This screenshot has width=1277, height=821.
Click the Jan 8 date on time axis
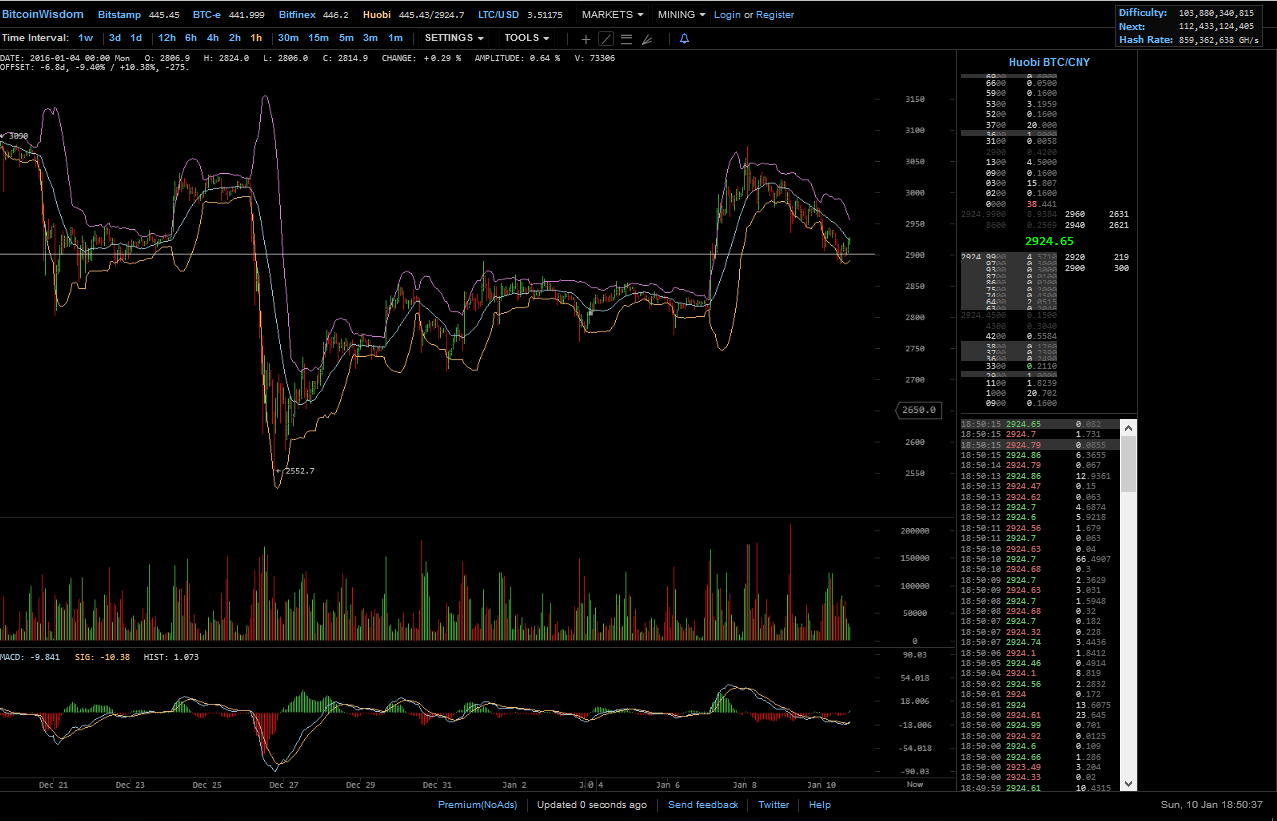745,785
